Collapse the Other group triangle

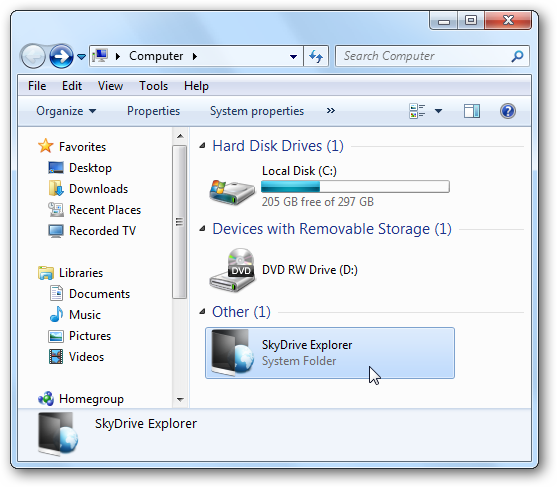point(202,312)
